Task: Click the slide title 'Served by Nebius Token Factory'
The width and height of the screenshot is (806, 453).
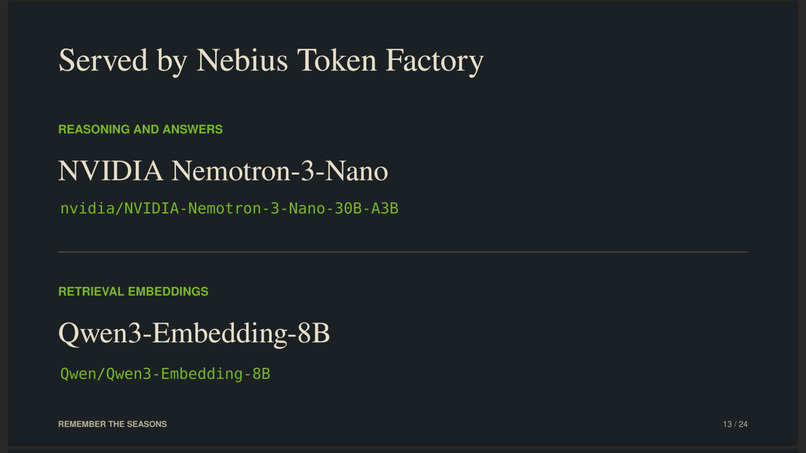Action: coord(271,61)
